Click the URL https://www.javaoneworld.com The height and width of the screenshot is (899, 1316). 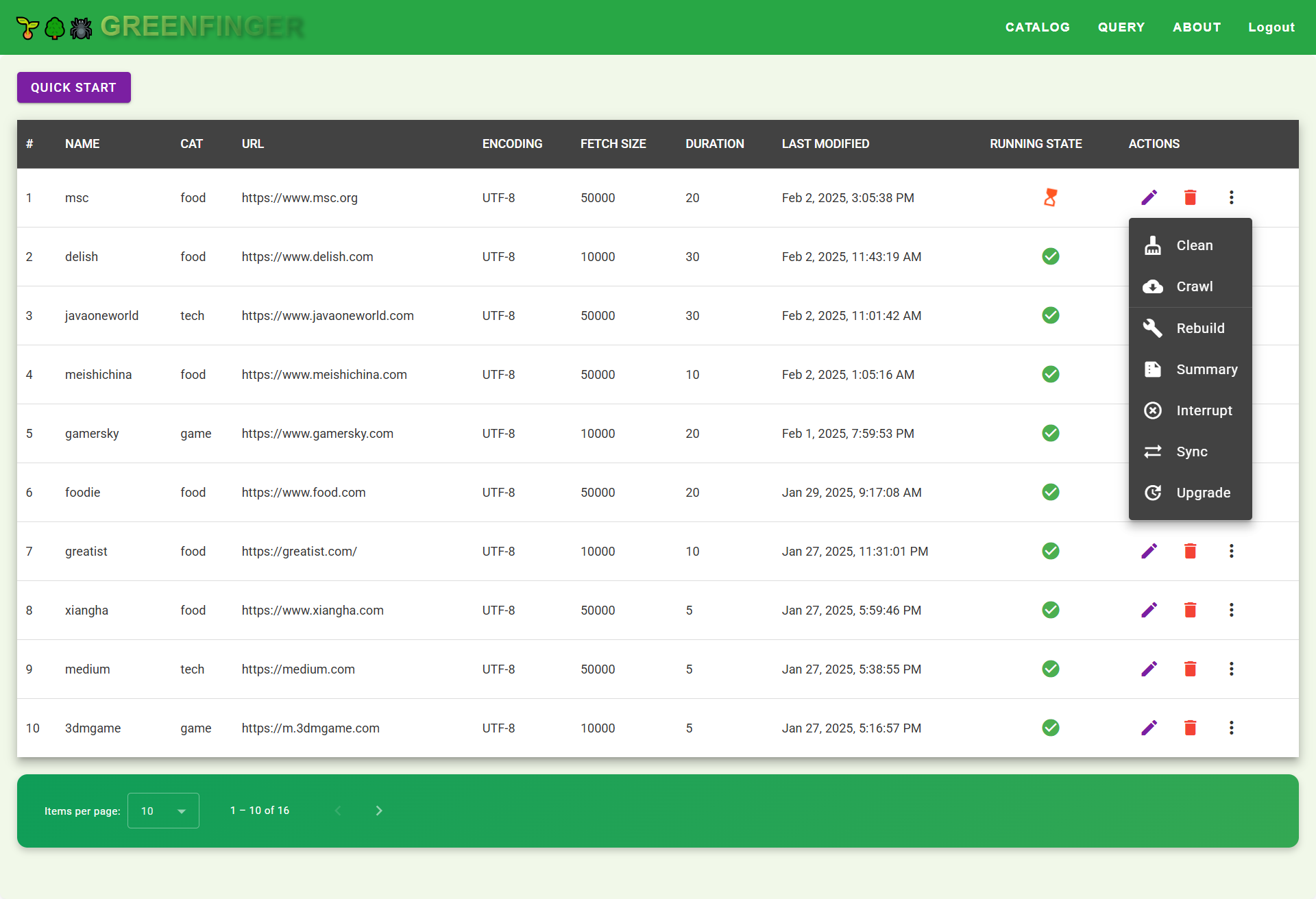pos(328,316)
